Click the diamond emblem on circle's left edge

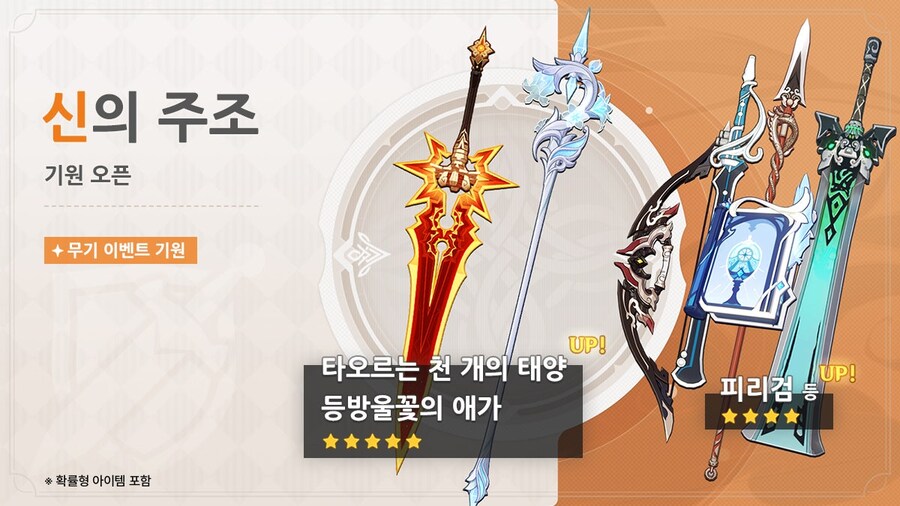[361, 254]
